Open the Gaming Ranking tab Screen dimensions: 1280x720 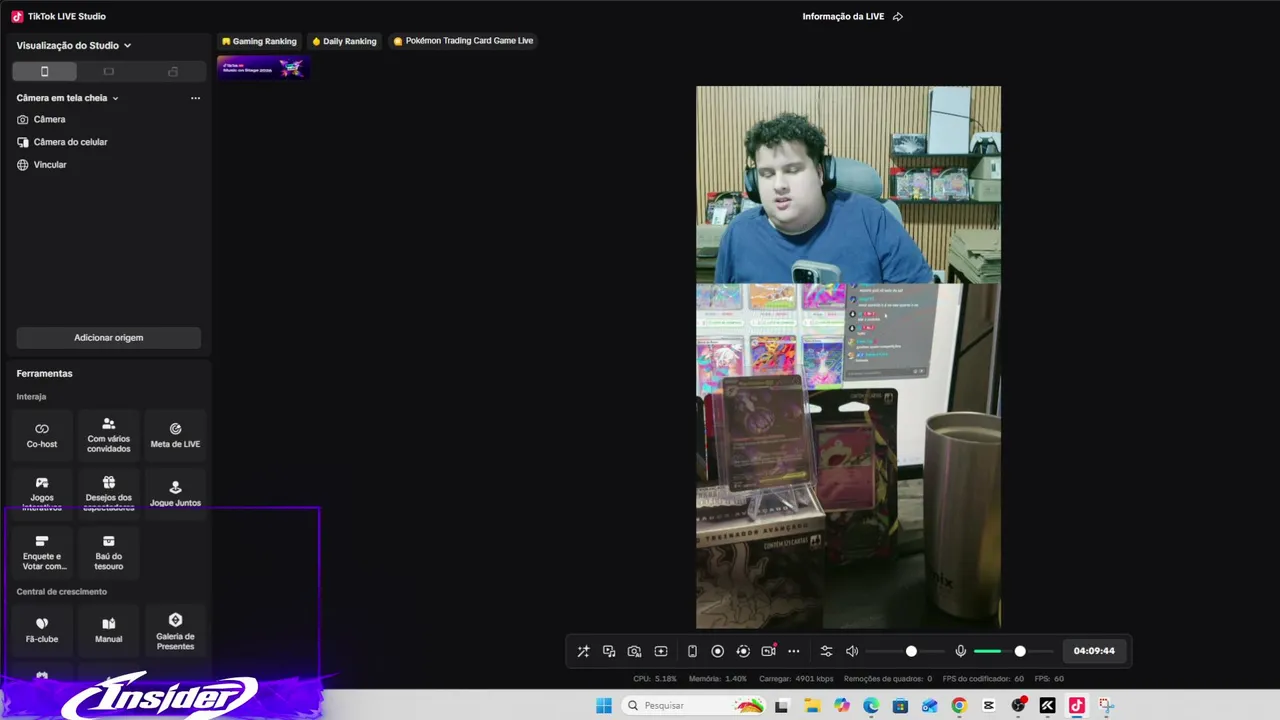[259, 41]
